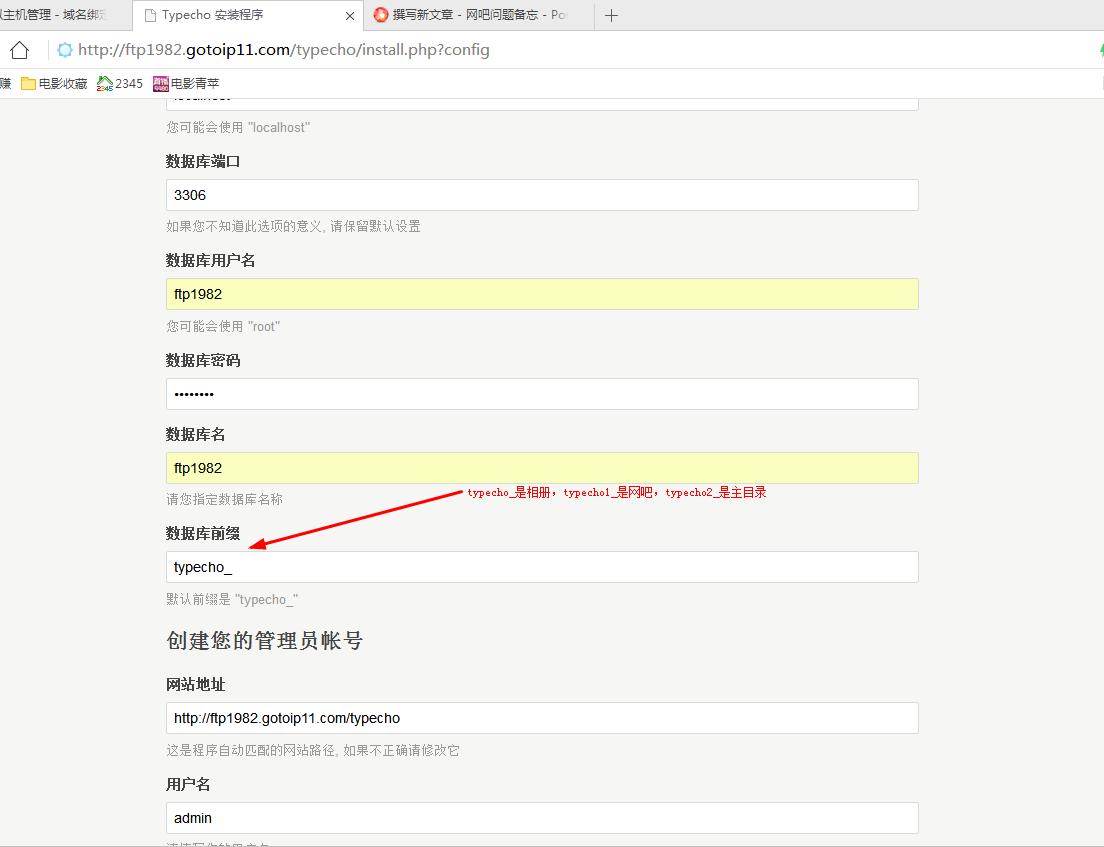Image resolution: width=1104 pixels, height=847 pixels.
Task: Switch to the 撰写新文章 tab
Action: pyautogui.click(x=479, y=15)
